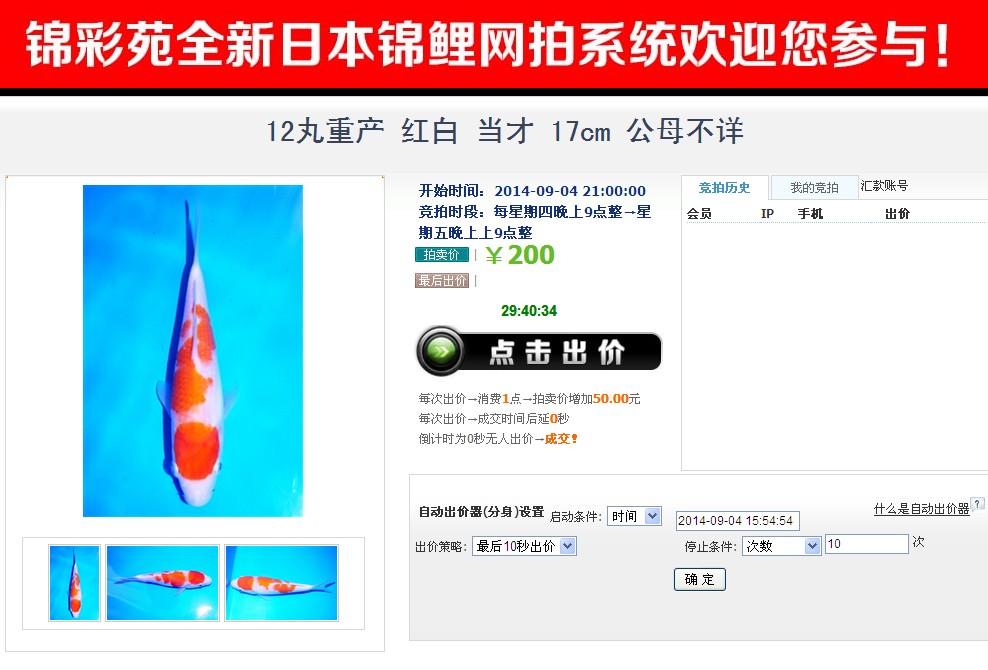This screenshot has height=670, width=988.
Task: Expand the 停止条件 次数 dropdown
Action: (x=781, y=546)
